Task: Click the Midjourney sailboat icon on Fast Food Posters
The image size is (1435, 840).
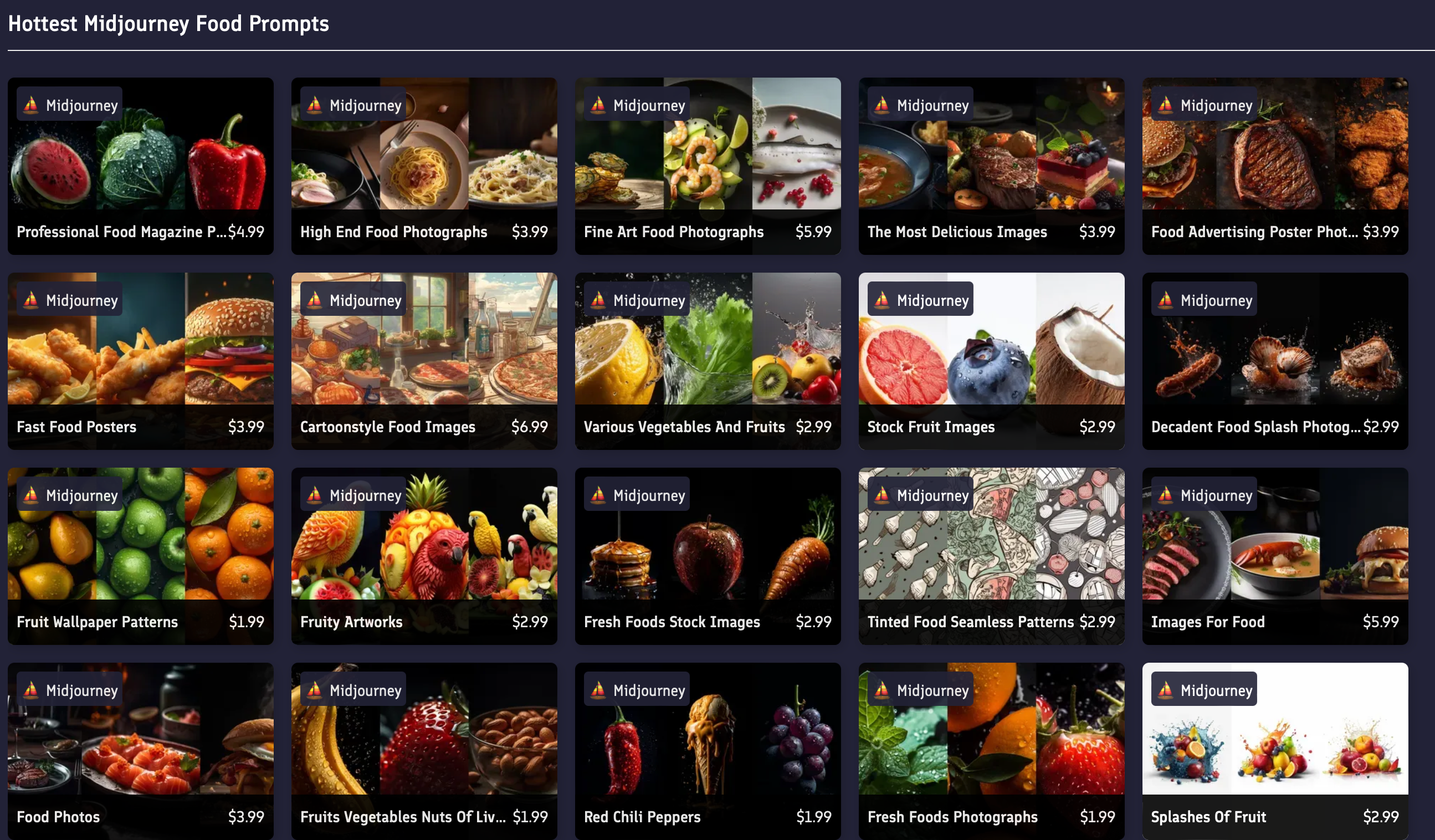Action: (31, 300)
